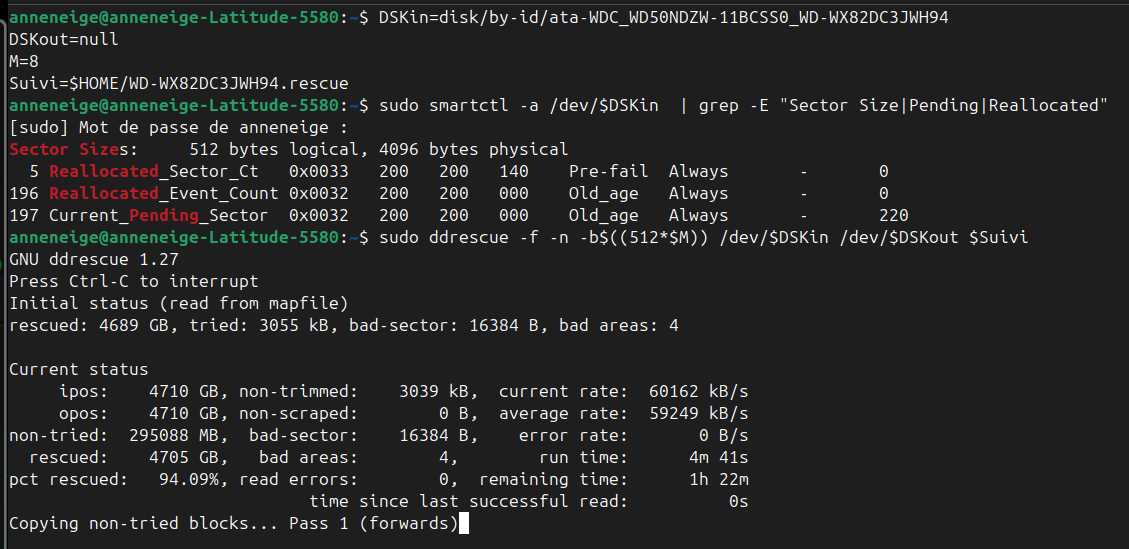Click the DSKin disk-id assignment text
Viewport: 1129px width, 549px height.
[663, 19]
